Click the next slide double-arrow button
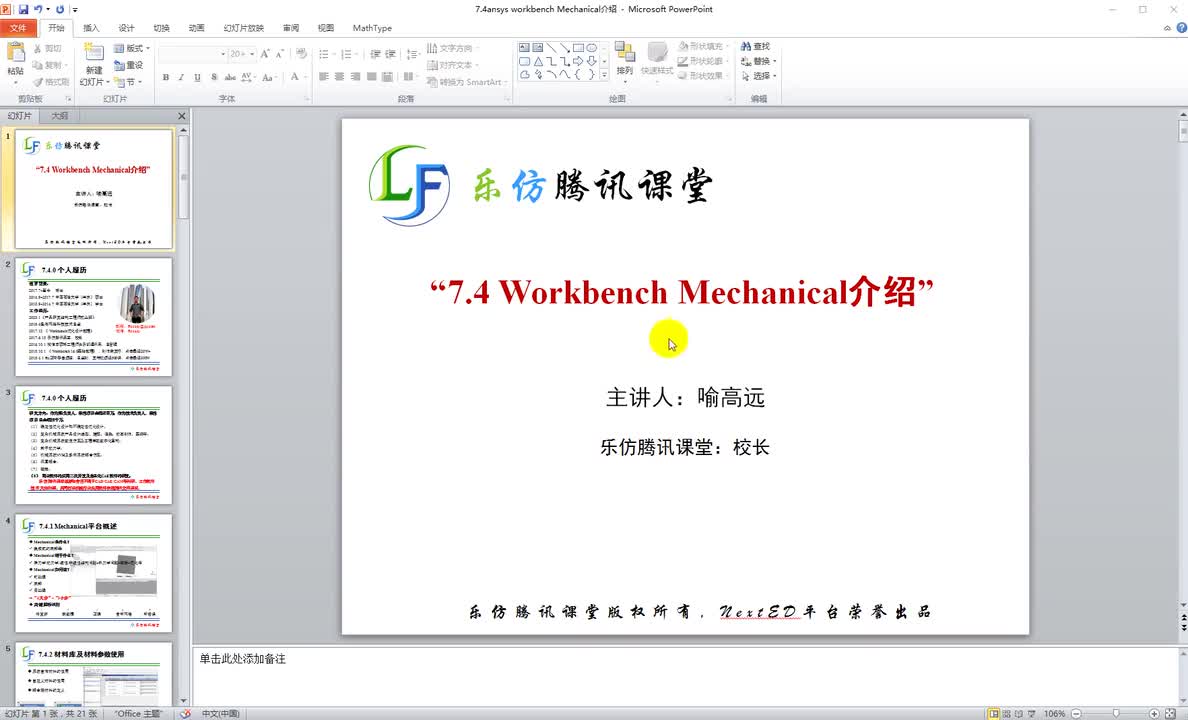Image resolution: width=1188 pixels, height=720 pixels. pos(1183,628)
